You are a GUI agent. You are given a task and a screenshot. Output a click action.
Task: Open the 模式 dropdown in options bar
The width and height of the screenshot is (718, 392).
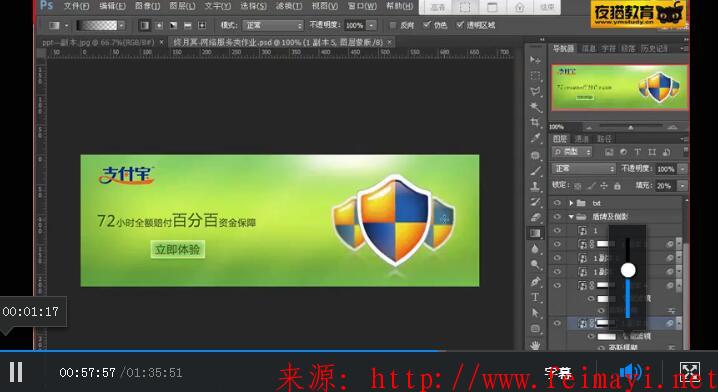tap(273, 25)
